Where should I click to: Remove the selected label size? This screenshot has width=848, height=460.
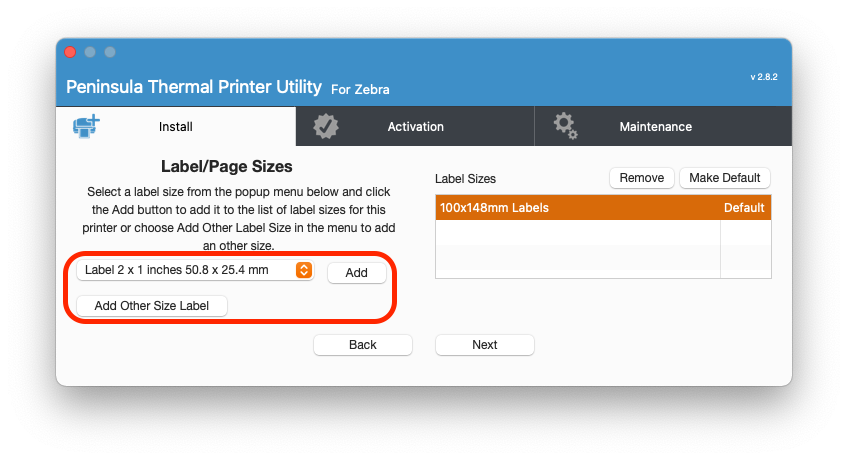tap(641, 178)
